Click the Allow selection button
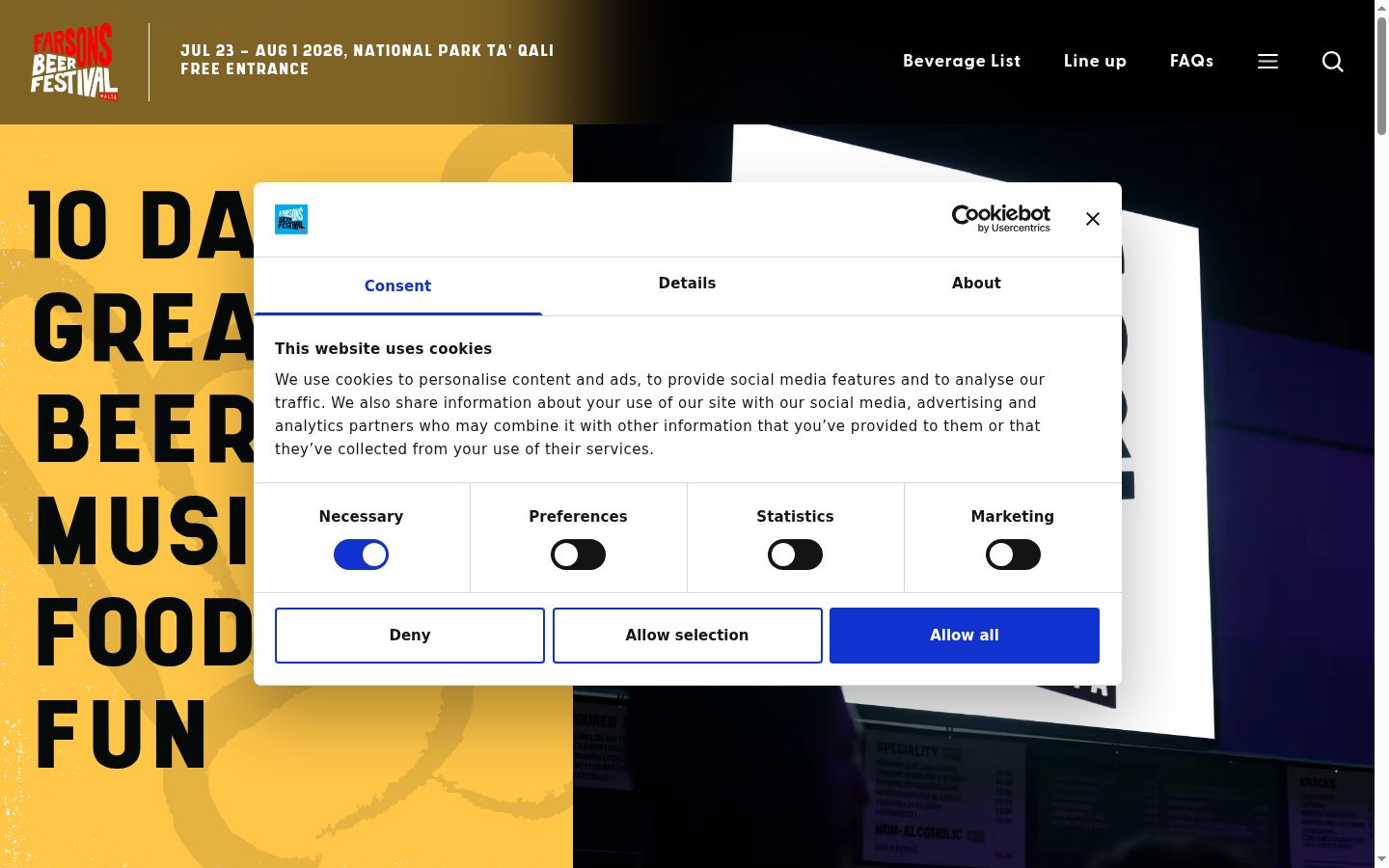This screenshot has height=868, width=1389. (x=687, y=636)
